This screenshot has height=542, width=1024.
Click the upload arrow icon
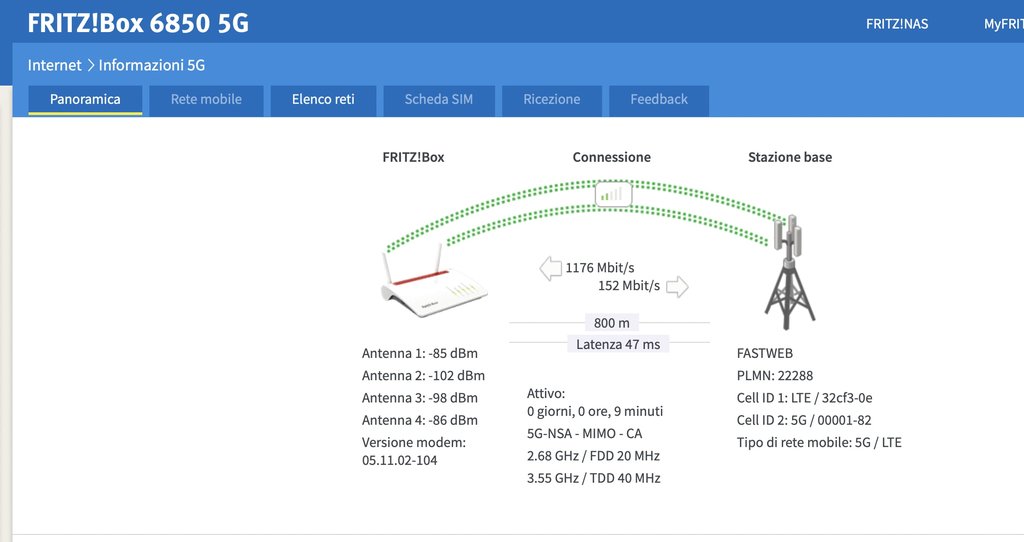click(677, 286)
